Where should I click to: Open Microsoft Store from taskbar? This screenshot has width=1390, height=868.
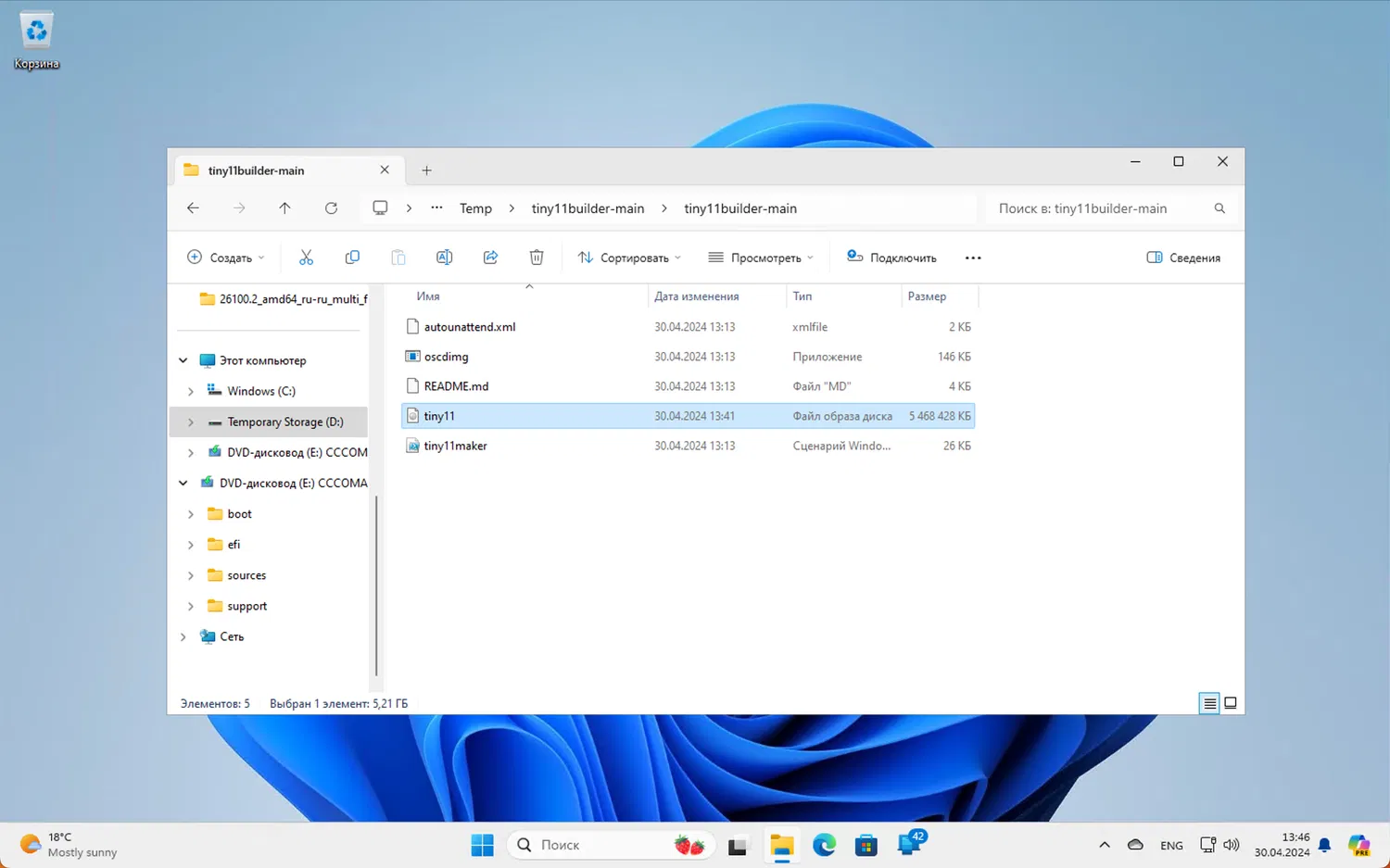click(866, 845)
